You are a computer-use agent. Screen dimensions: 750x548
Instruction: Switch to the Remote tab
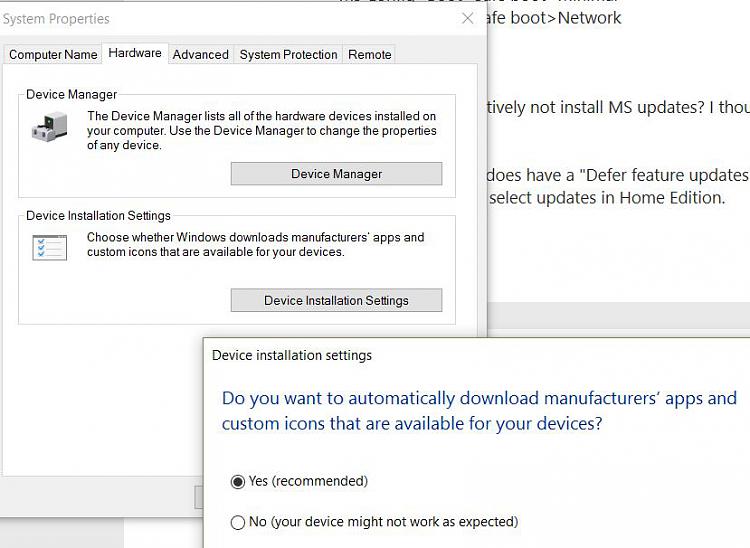click(x=370, y=55)
